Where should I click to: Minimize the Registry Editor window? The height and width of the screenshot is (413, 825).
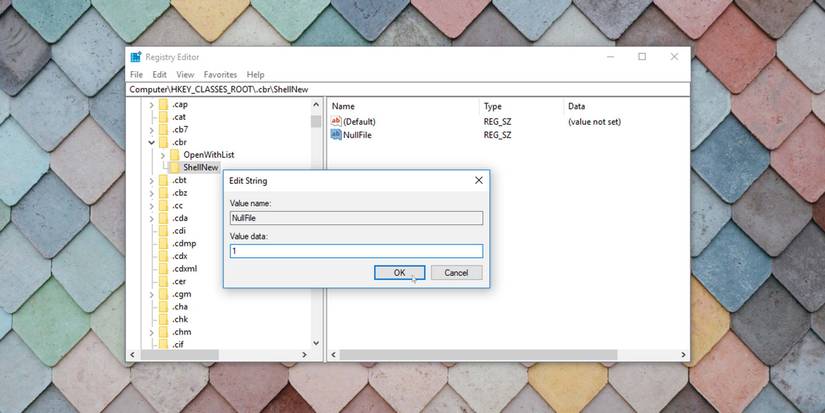pyautogui.click(x=610, y=57)
